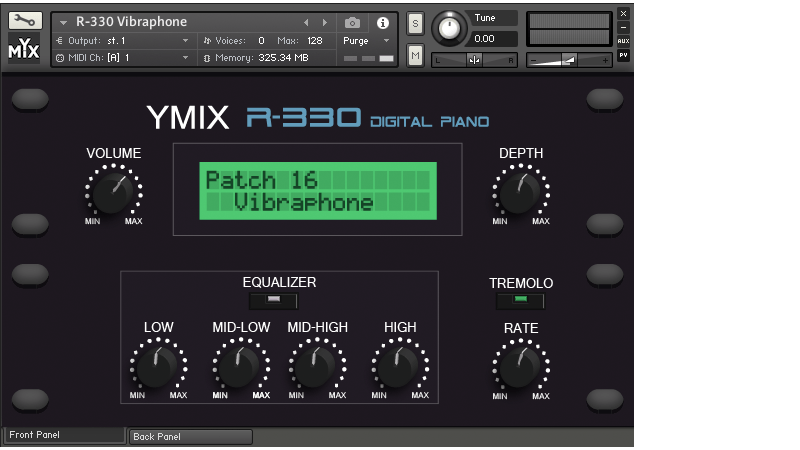This screenshot has width=800, height=450.
Task: Click the MID-HIGH equalizer knob
Action: click(317, 366)
